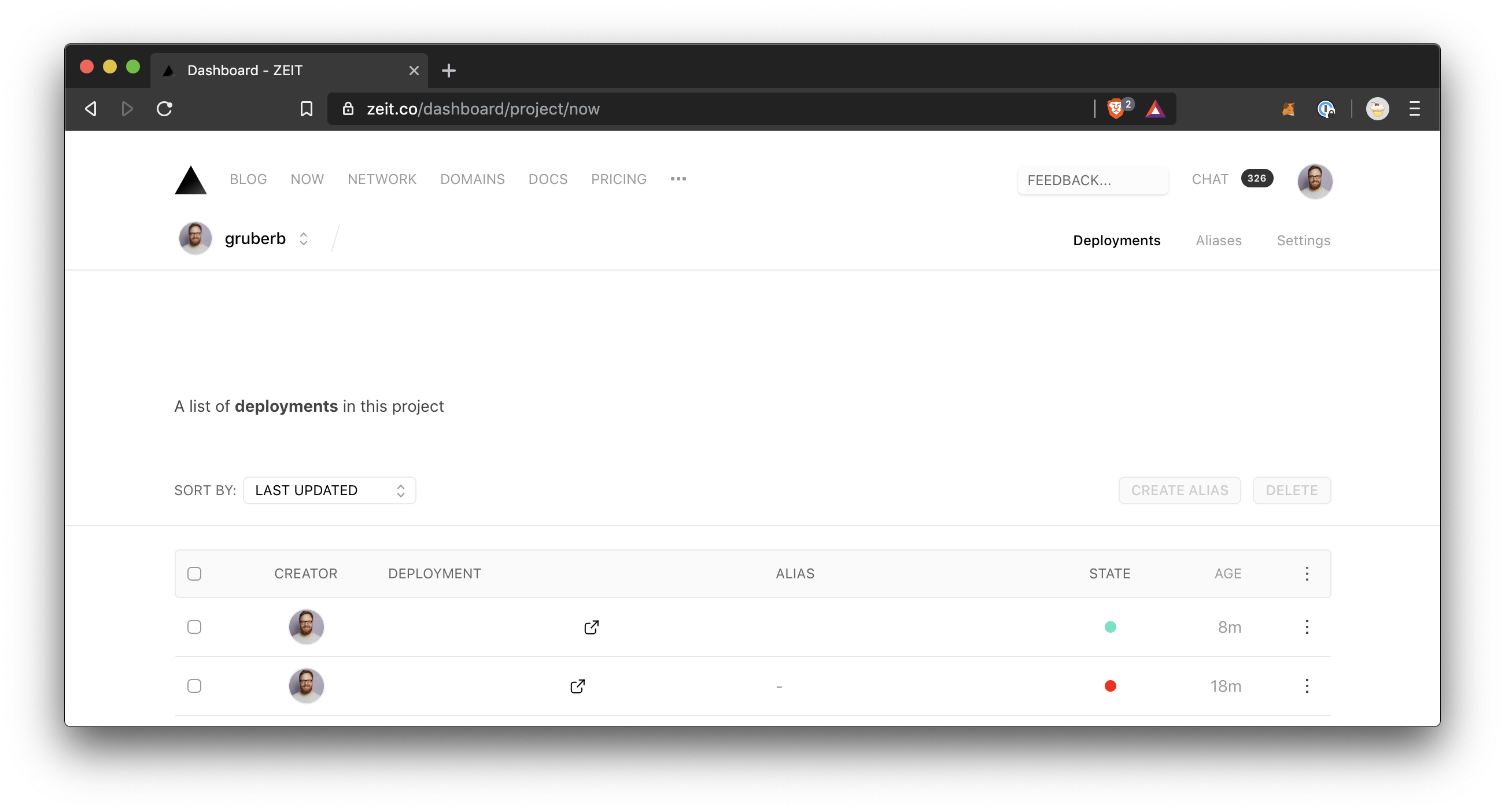1505x812 pixels.
Task: Expand the gruberb account switcher
Action: (303, 239)
